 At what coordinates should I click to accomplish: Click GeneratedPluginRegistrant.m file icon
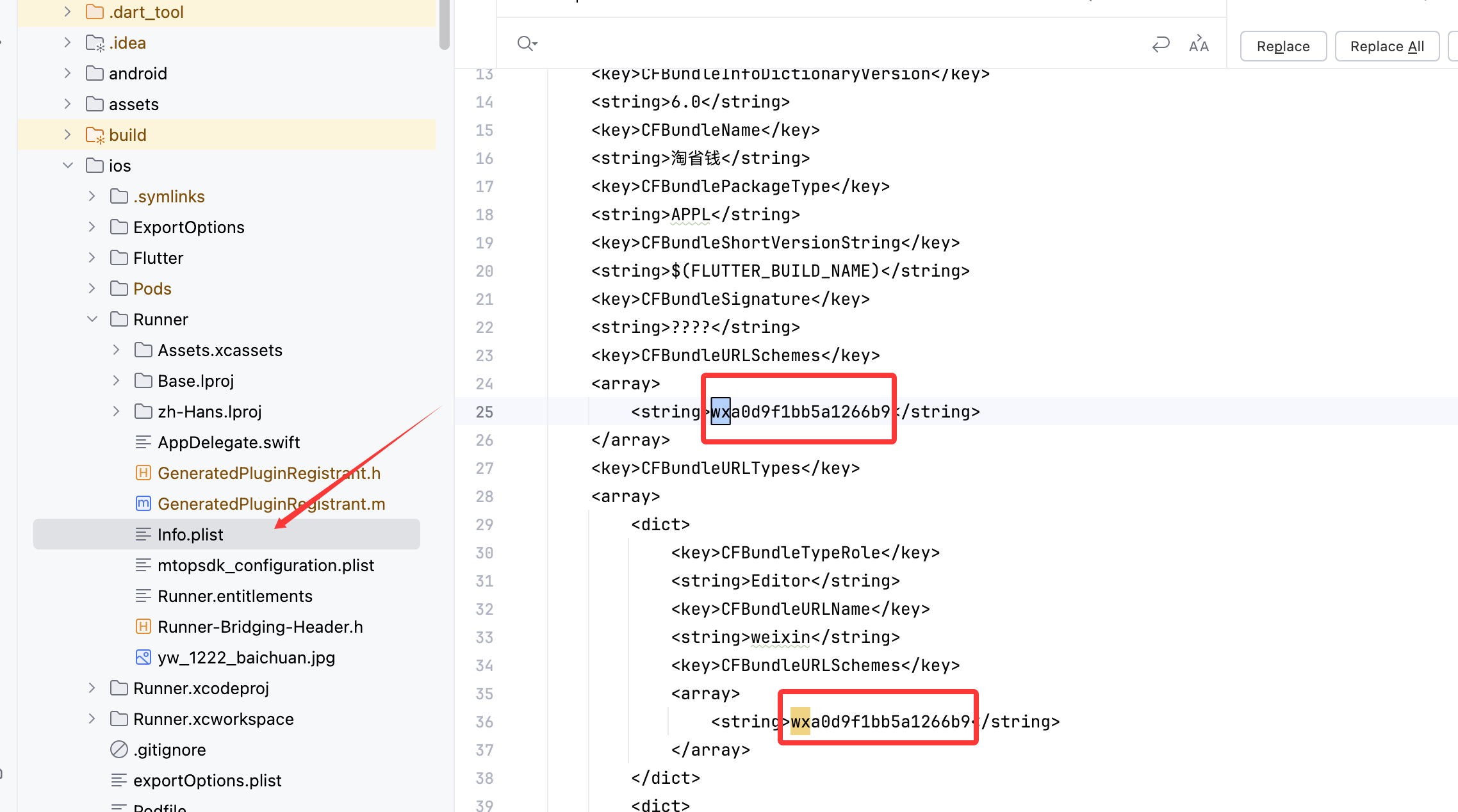143,503
